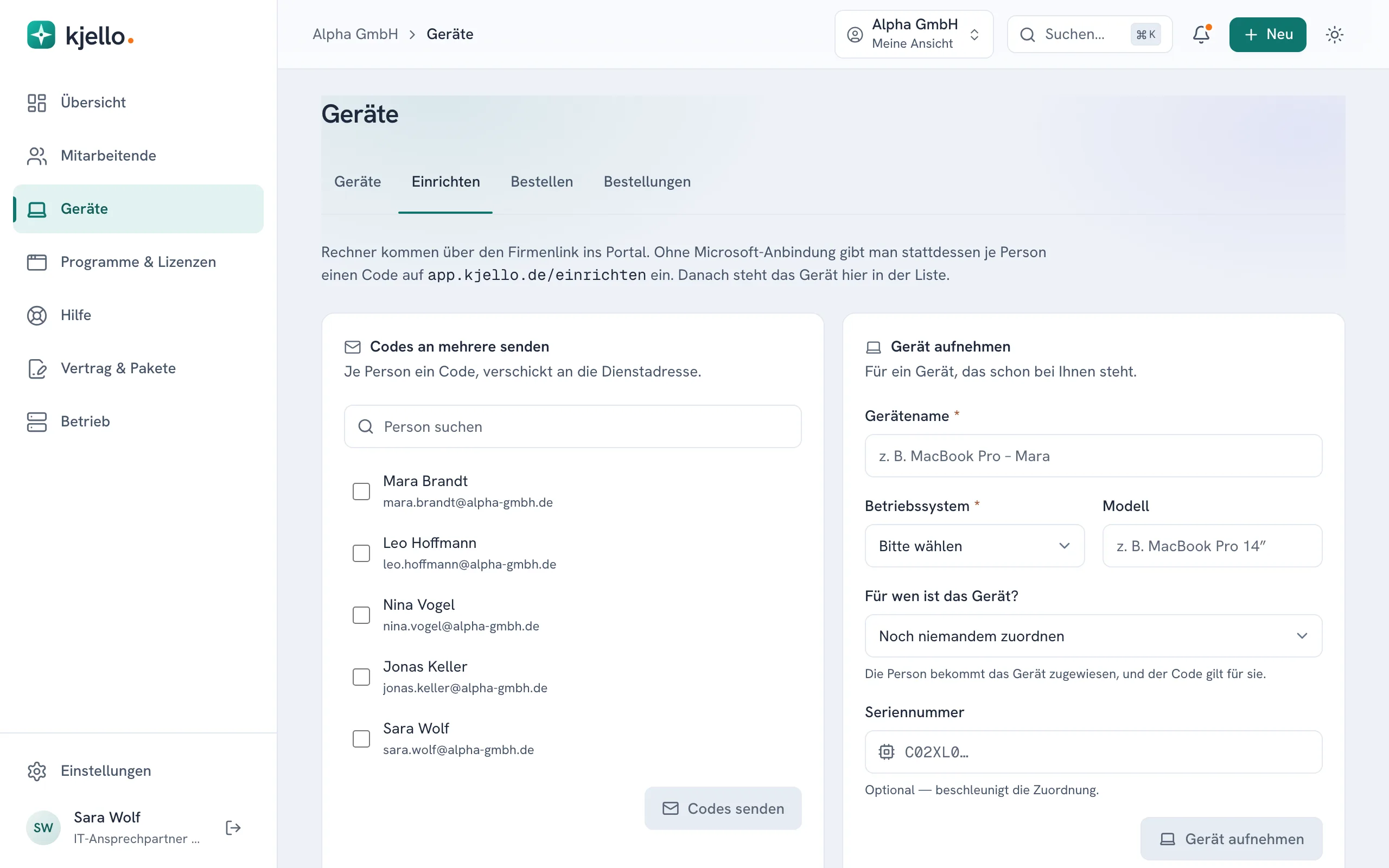Click the account icon in Alpha GmbH switcher
Screen dimensions: 1389x868
[855, 34]
